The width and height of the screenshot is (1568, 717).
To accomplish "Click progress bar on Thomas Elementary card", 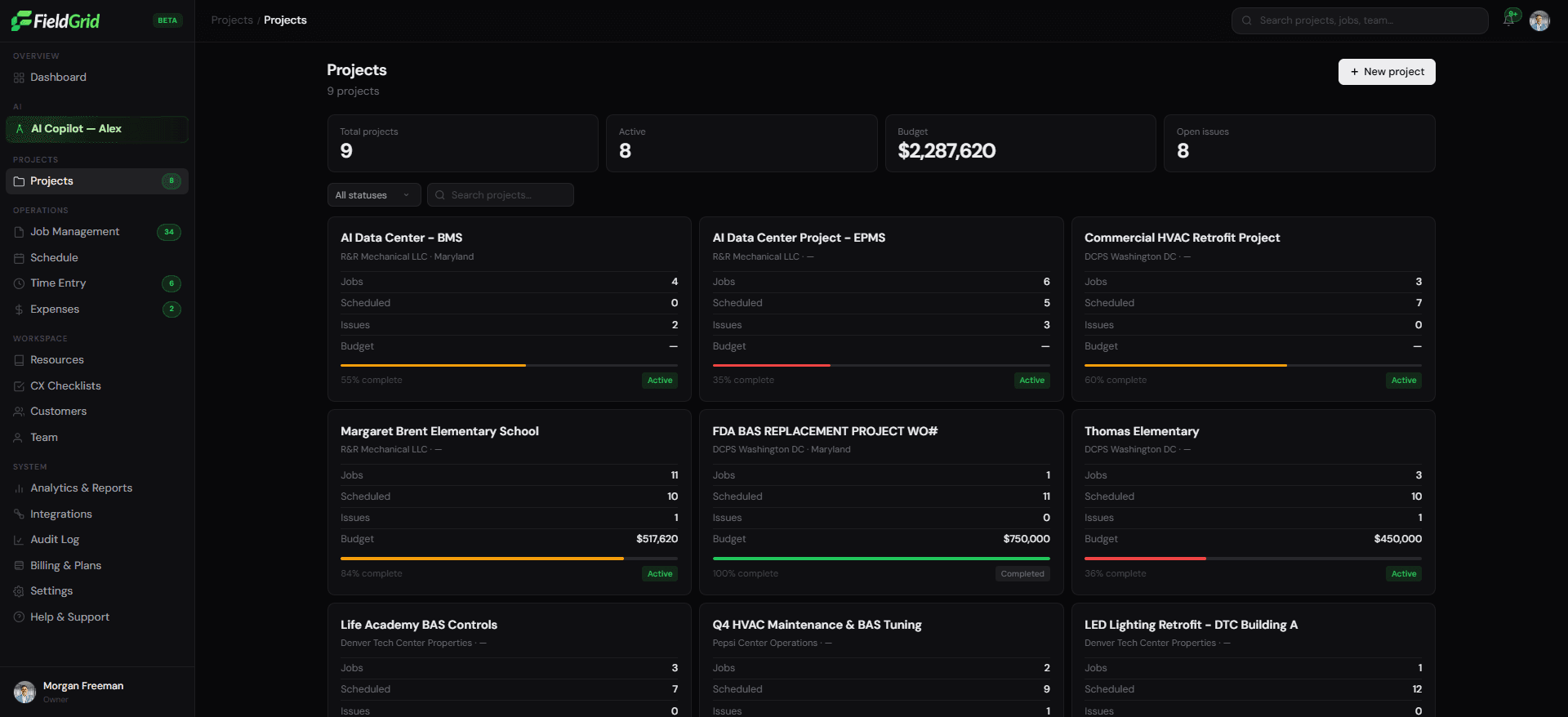I will [x=1253, y=559].
